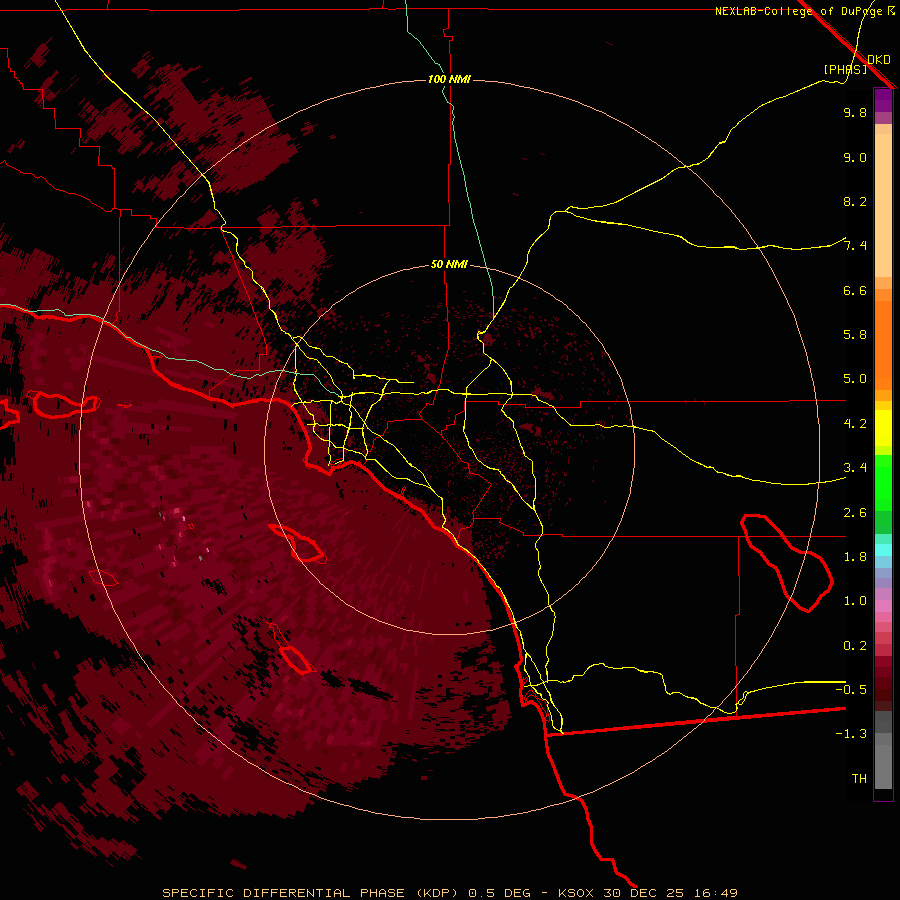900x900 pixels.
Task: Click the bright green band beside 3.4
Action: coord(883,482)
